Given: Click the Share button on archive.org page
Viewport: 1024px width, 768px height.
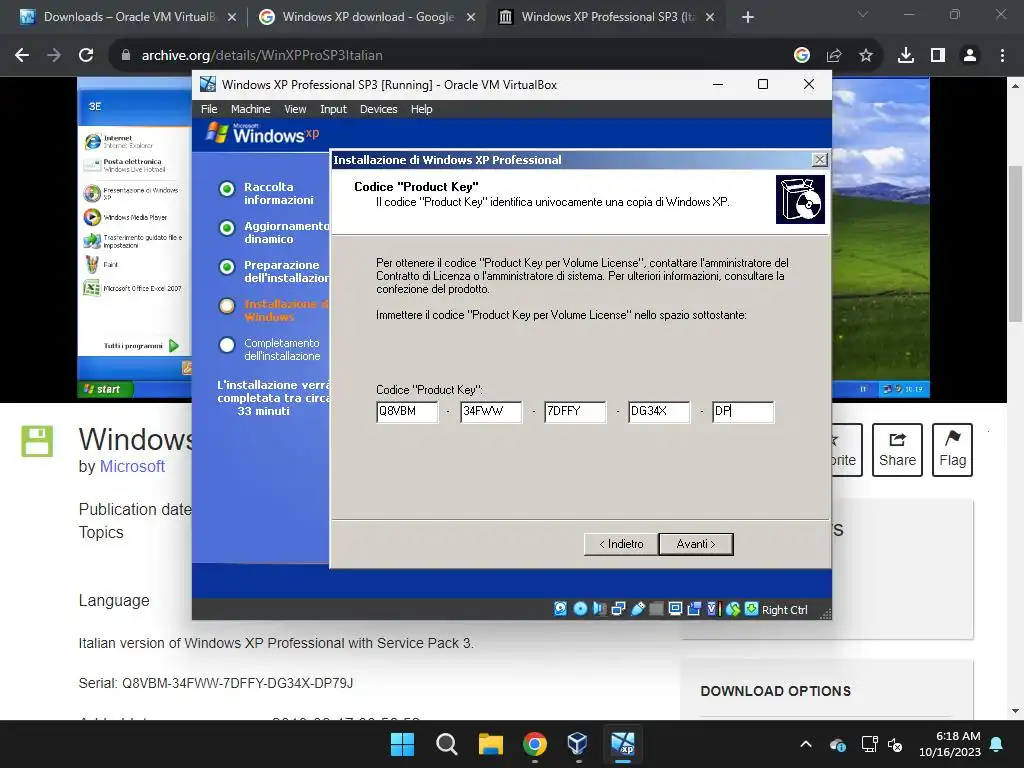Looking at the screenshot, I should point(897,450).
